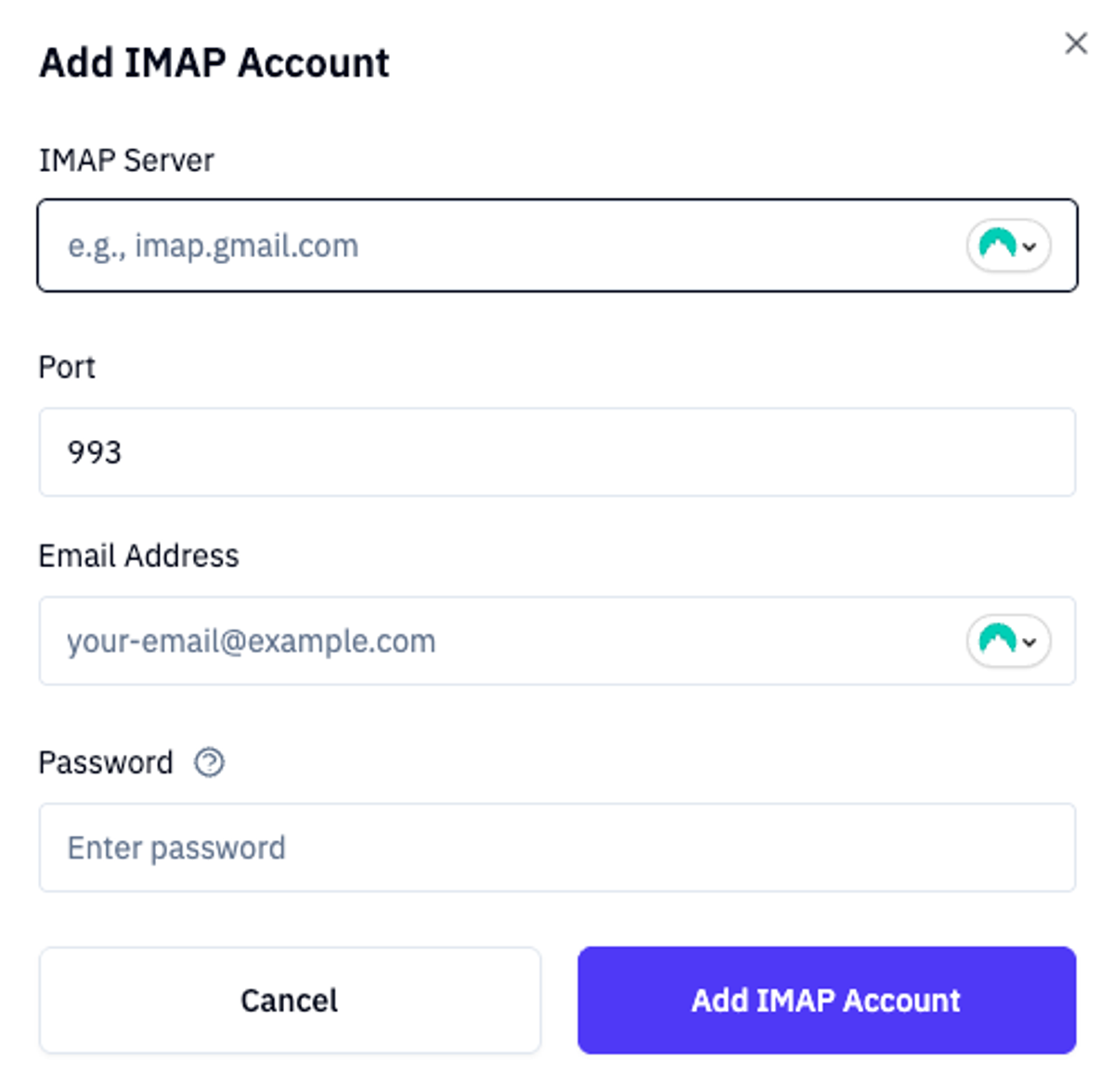1114x1092 pixels.
Task: Click the Email Address label
Action: click(x=138, y=556)
